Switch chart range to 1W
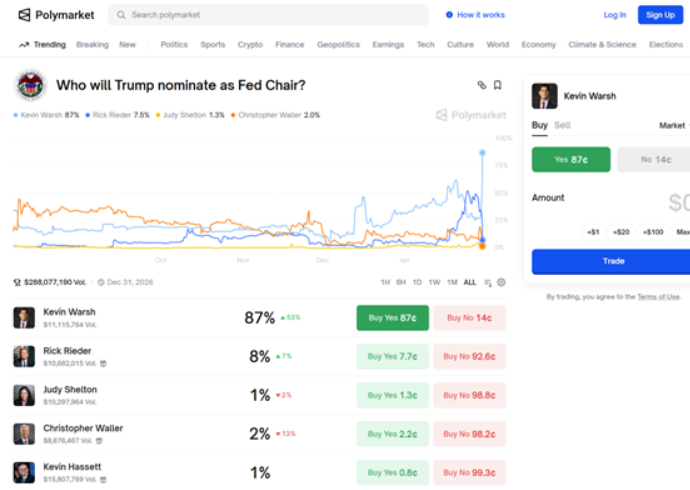 434,283
